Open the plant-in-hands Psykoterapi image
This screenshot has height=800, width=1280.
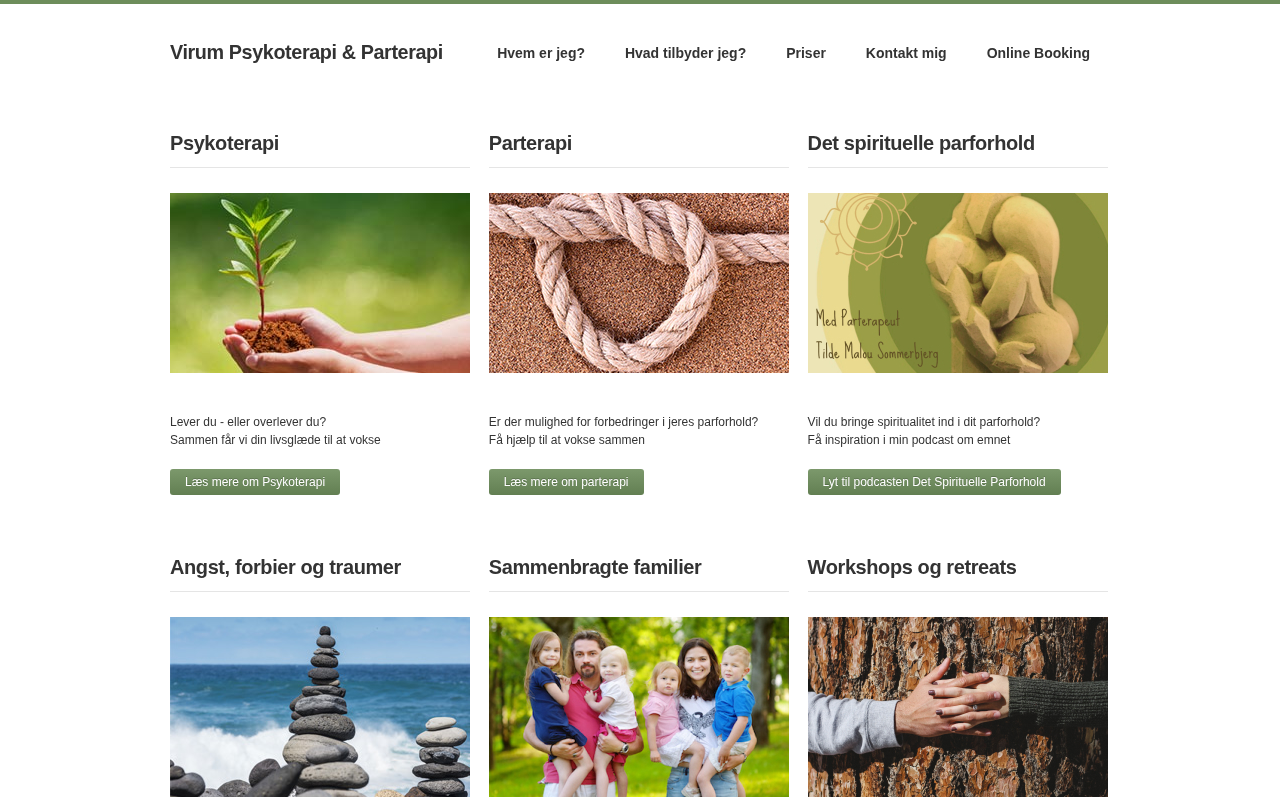click(320, 283)
